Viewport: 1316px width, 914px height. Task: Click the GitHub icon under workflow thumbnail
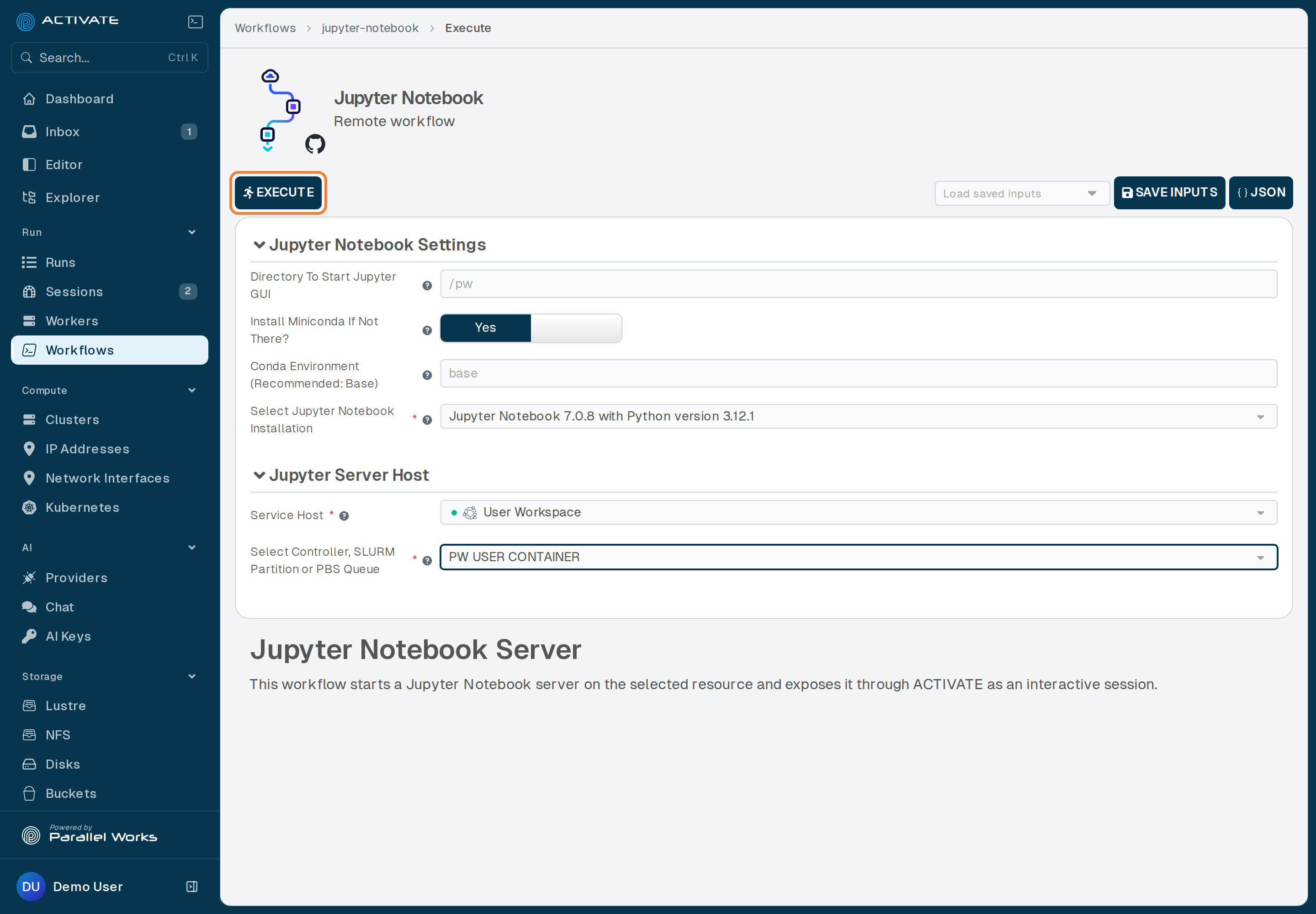coord(315,144)
